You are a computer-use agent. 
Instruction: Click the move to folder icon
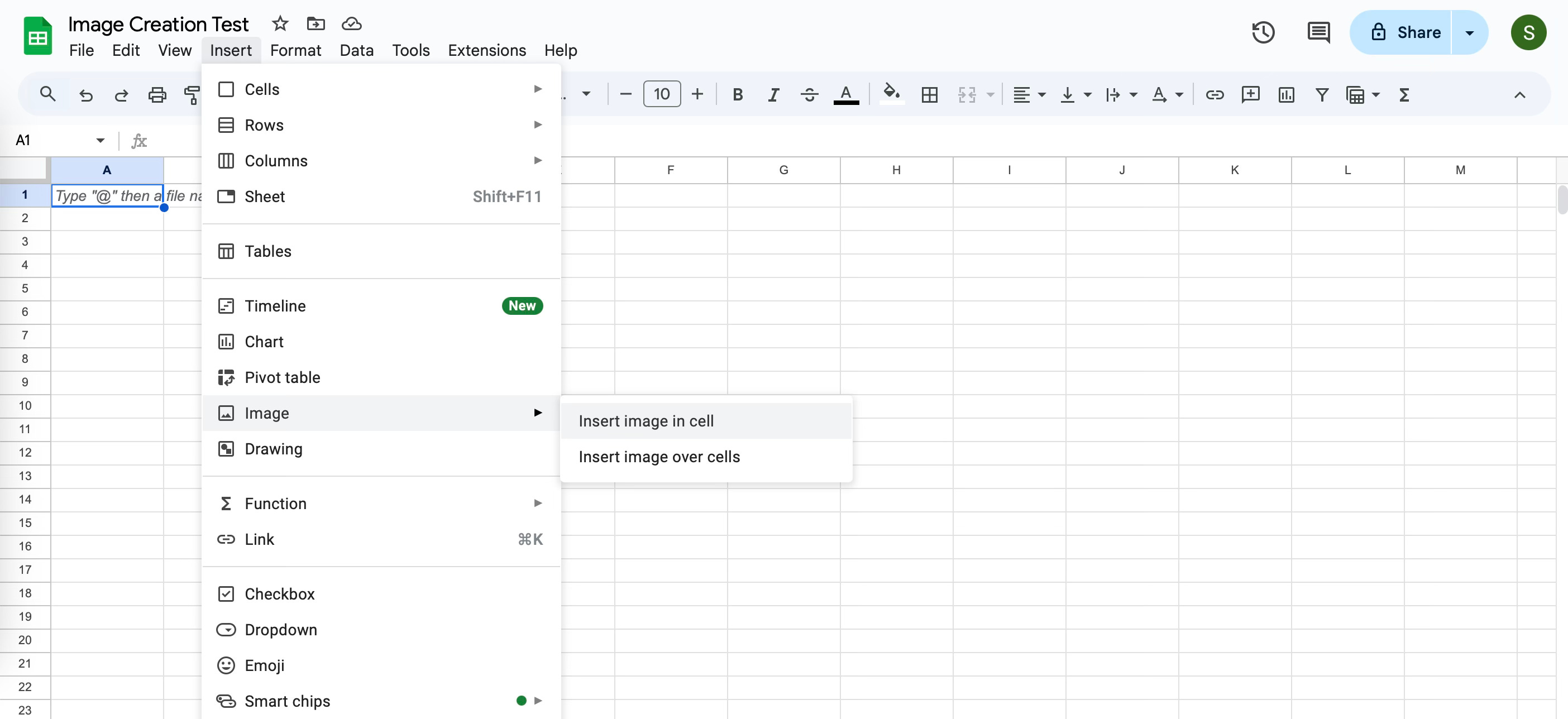click(x=315, y=23)
